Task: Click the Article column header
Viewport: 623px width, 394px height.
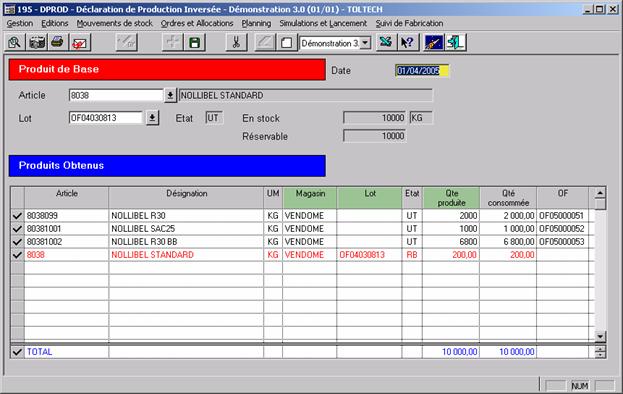Action: [x=66, y=197]
